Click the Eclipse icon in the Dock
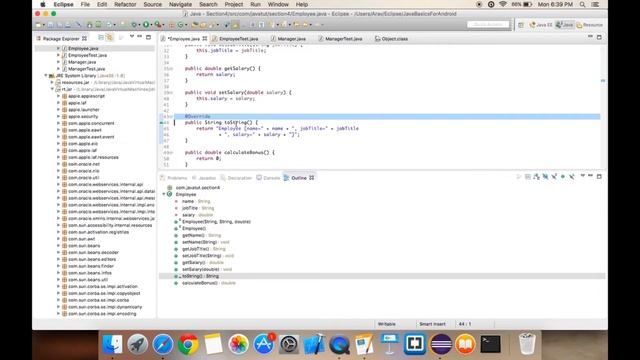Screen dimensions: 640x360 pyautogui.click(x=440, y=344)
